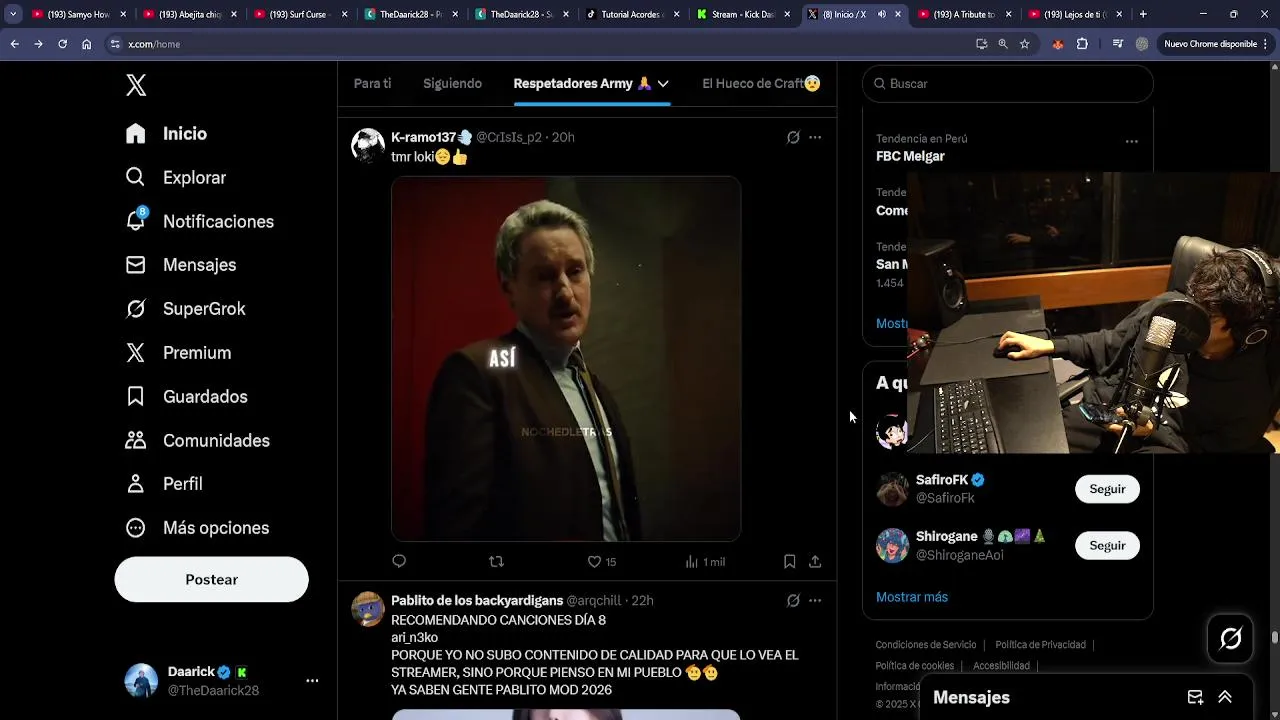Open Accesibilidad footer link
The width and height of the screenshot is (1280, 720).
tap(1001, 666)
